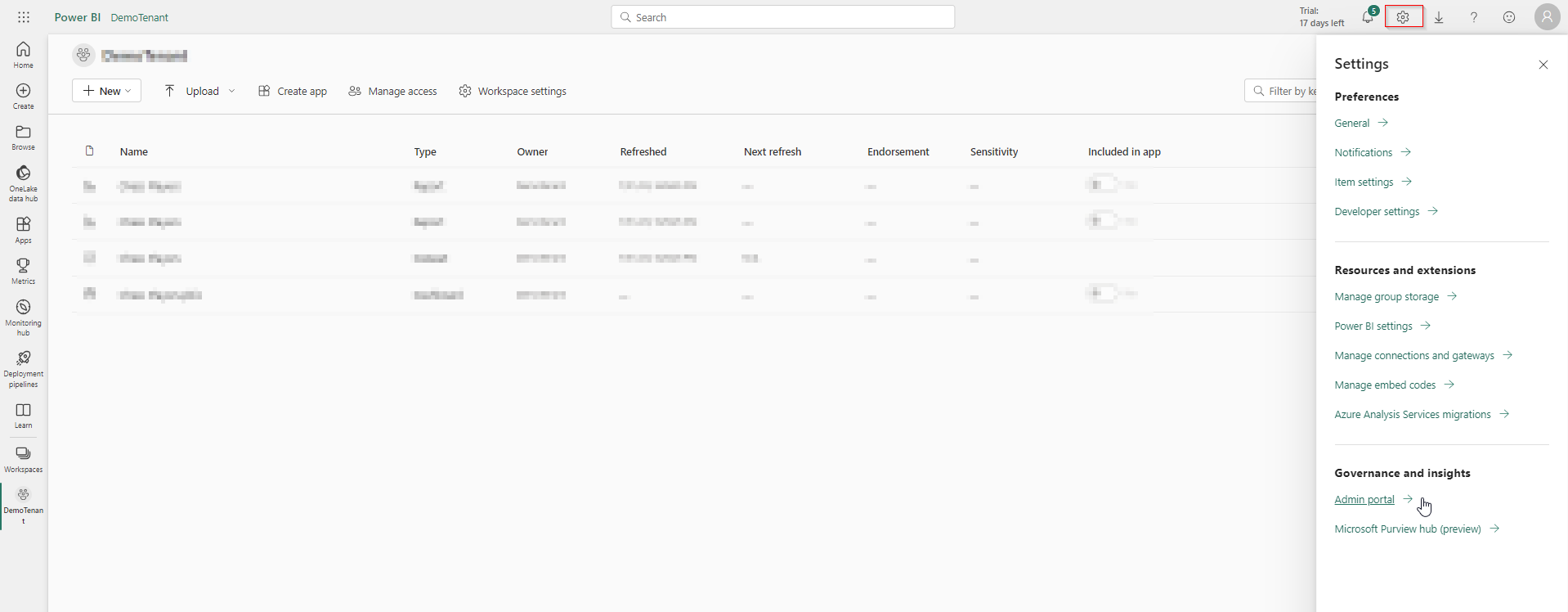Go to Metrics in left navigation
1568x612 pixels.
(x=24, y=271)
